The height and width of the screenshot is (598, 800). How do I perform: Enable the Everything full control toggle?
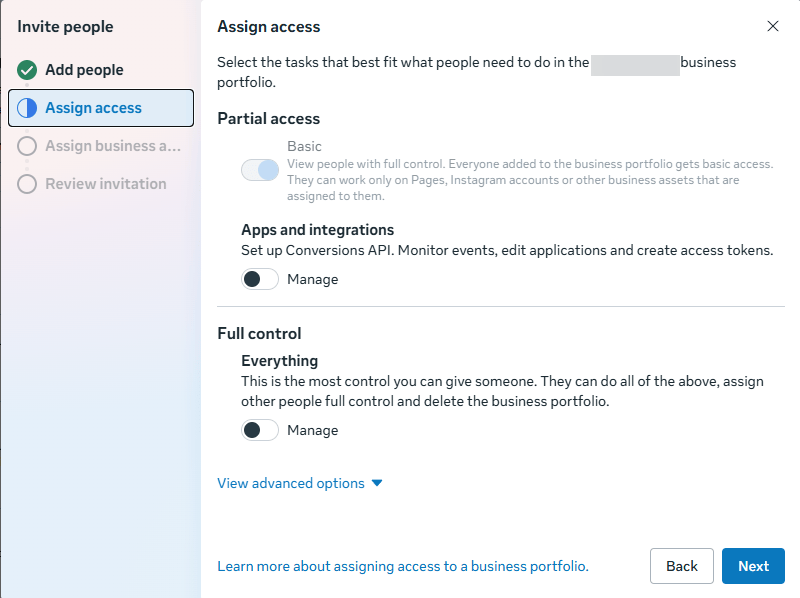[259, 429]
